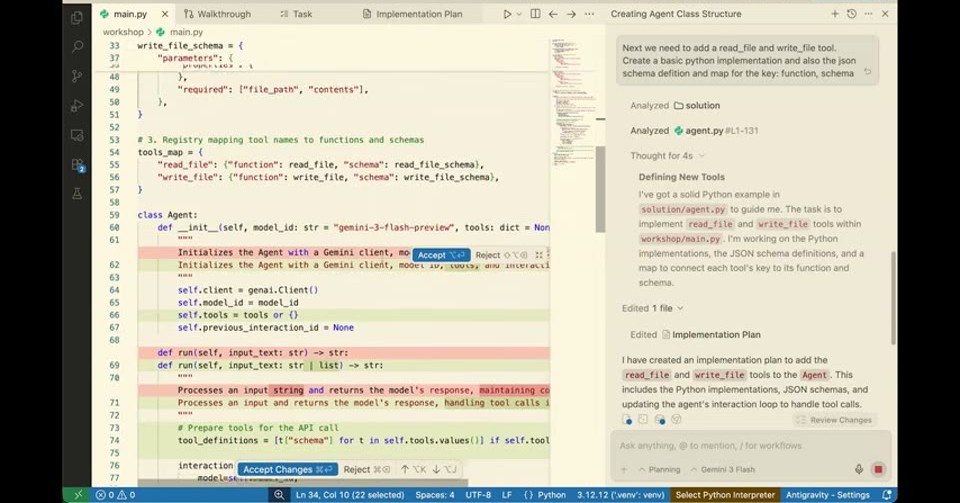Click the Accept Changes button
960x503 pixels.
coord(287,469)
